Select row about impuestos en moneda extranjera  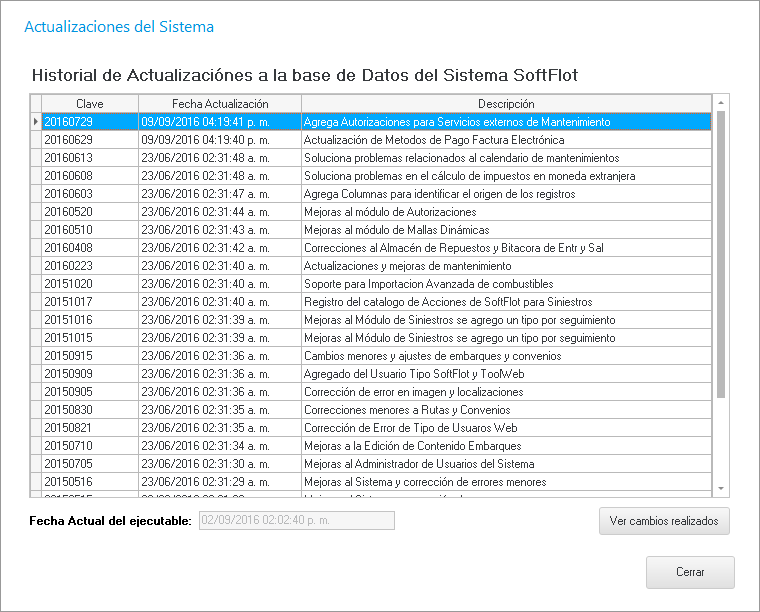click(x=468, y=176)
